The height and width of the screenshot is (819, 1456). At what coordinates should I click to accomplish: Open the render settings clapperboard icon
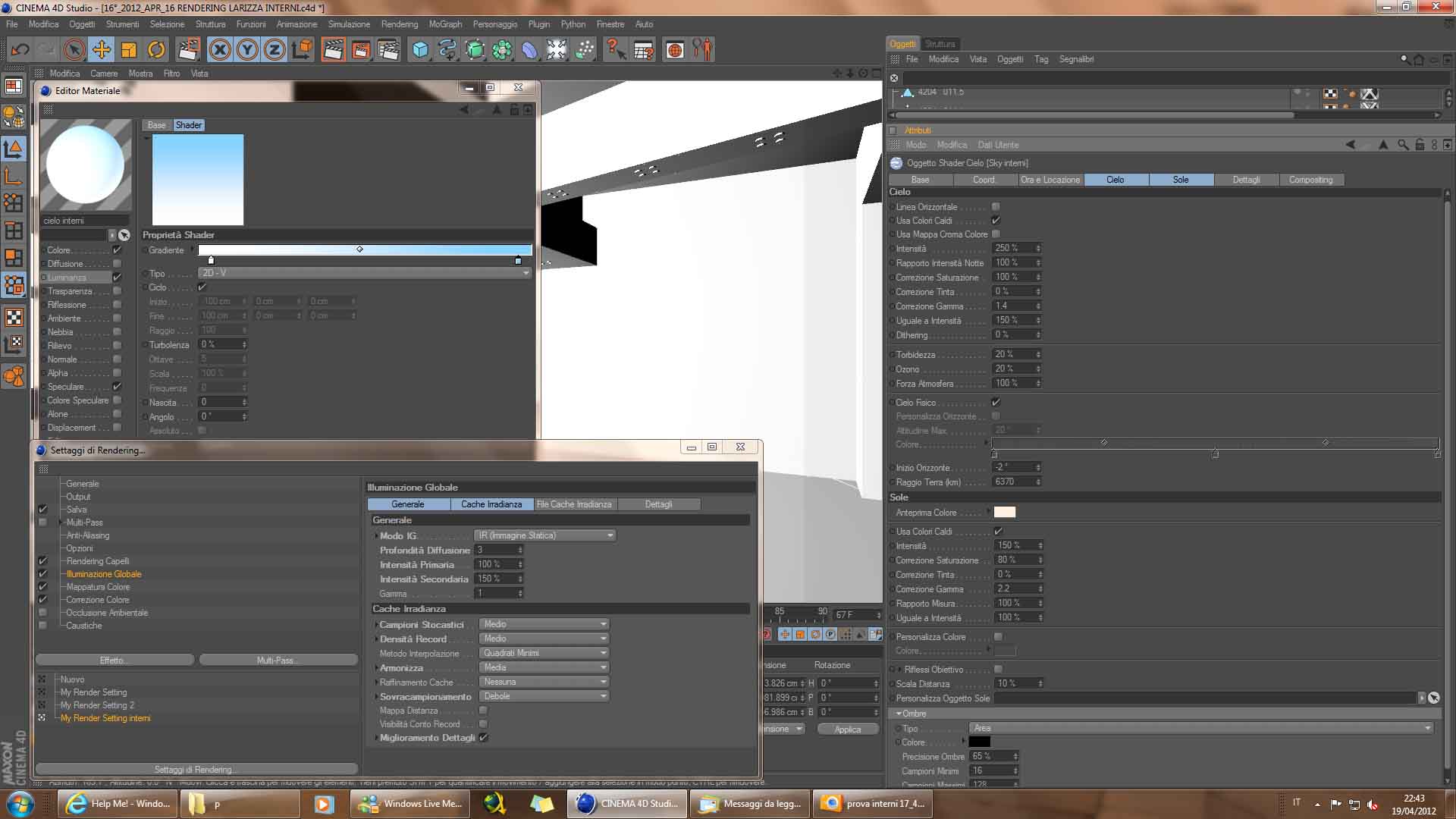pyautogui.click(x=388, y=50)
